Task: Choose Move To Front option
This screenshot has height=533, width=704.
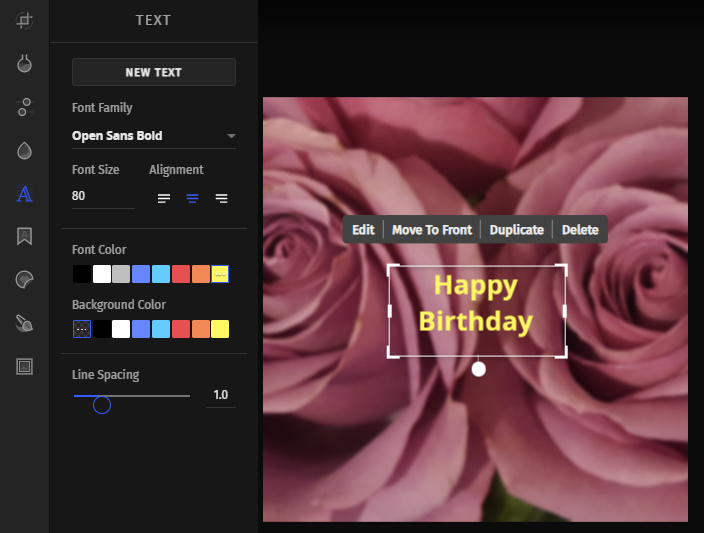Action: (x=432, y=230)
